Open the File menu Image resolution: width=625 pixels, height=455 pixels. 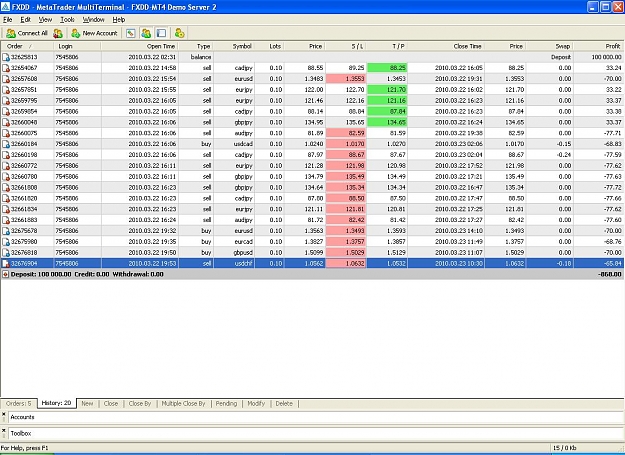tap(8, 20)
